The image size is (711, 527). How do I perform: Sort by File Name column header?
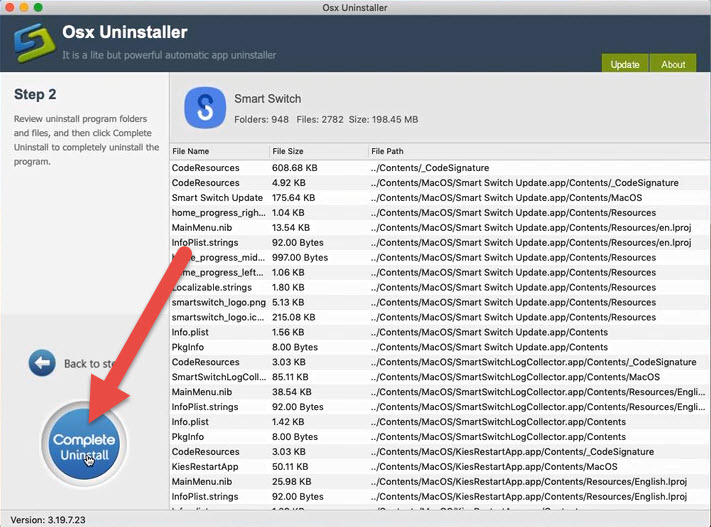click(x=219, y=151)
